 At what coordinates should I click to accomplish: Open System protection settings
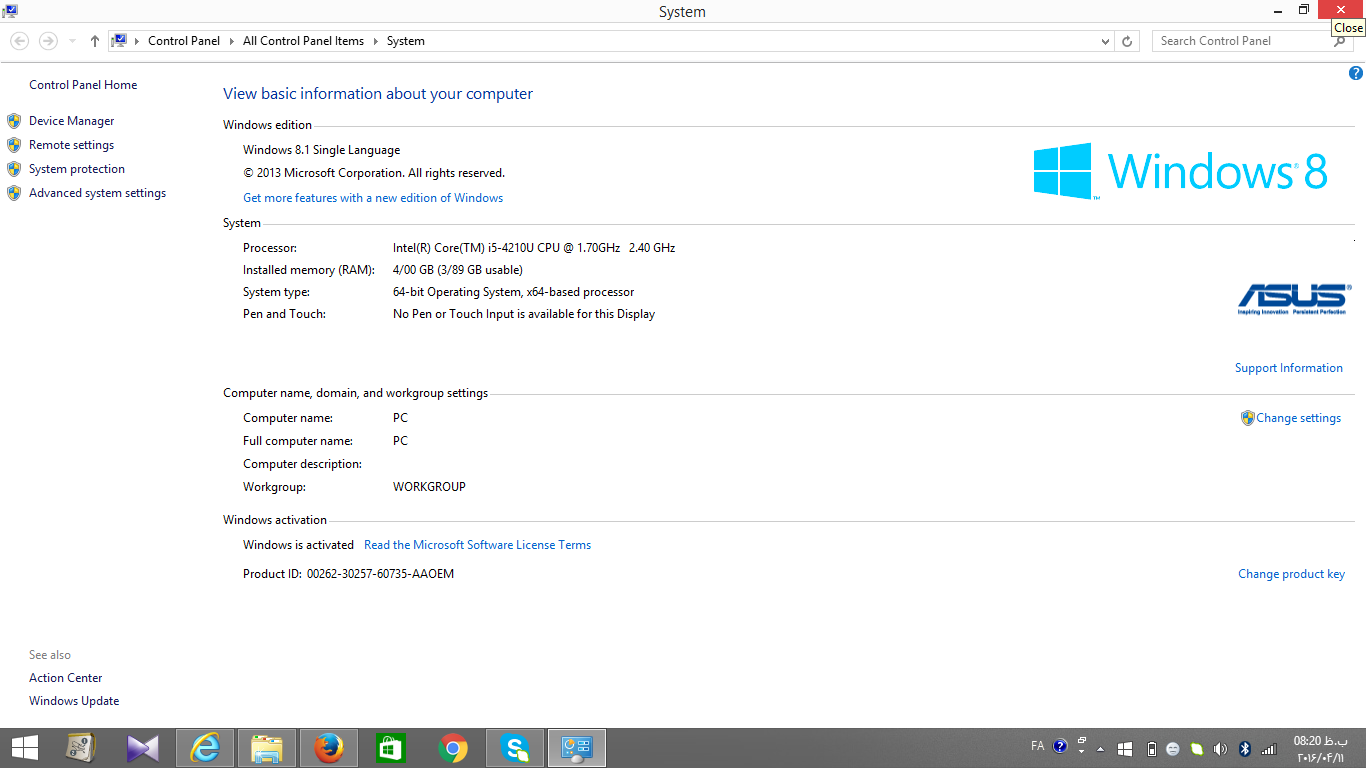pyautogui.click(x=77, y=169)
